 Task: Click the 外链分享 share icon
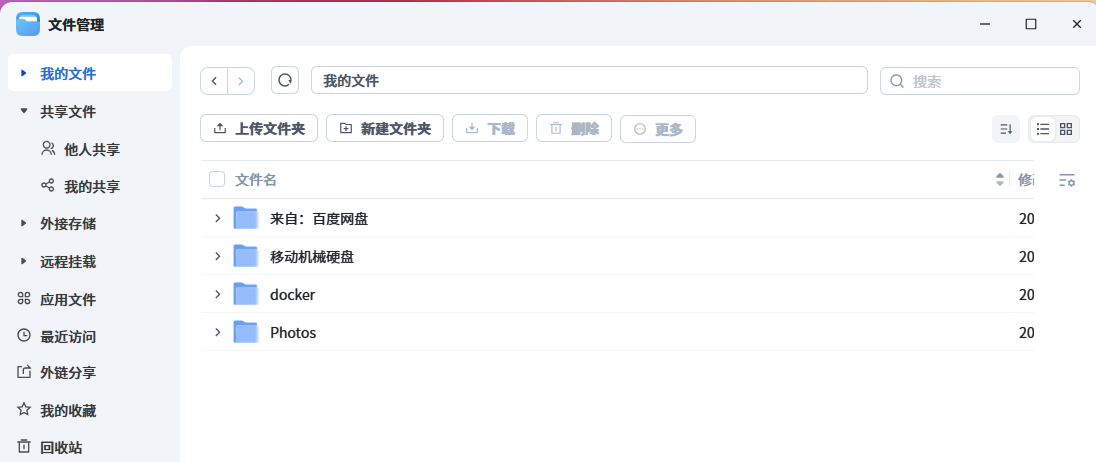click(24, 372)
